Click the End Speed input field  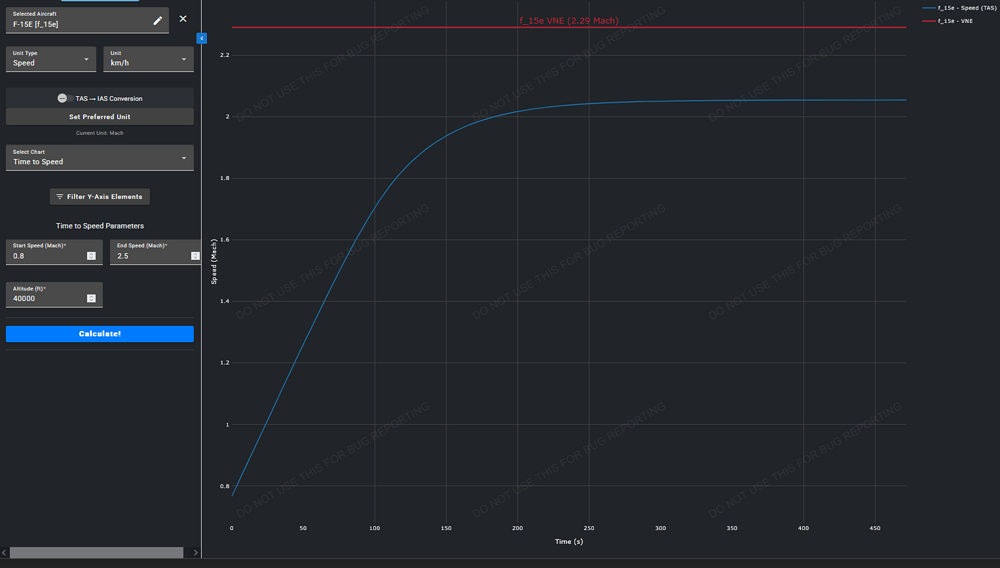[156, 252]
